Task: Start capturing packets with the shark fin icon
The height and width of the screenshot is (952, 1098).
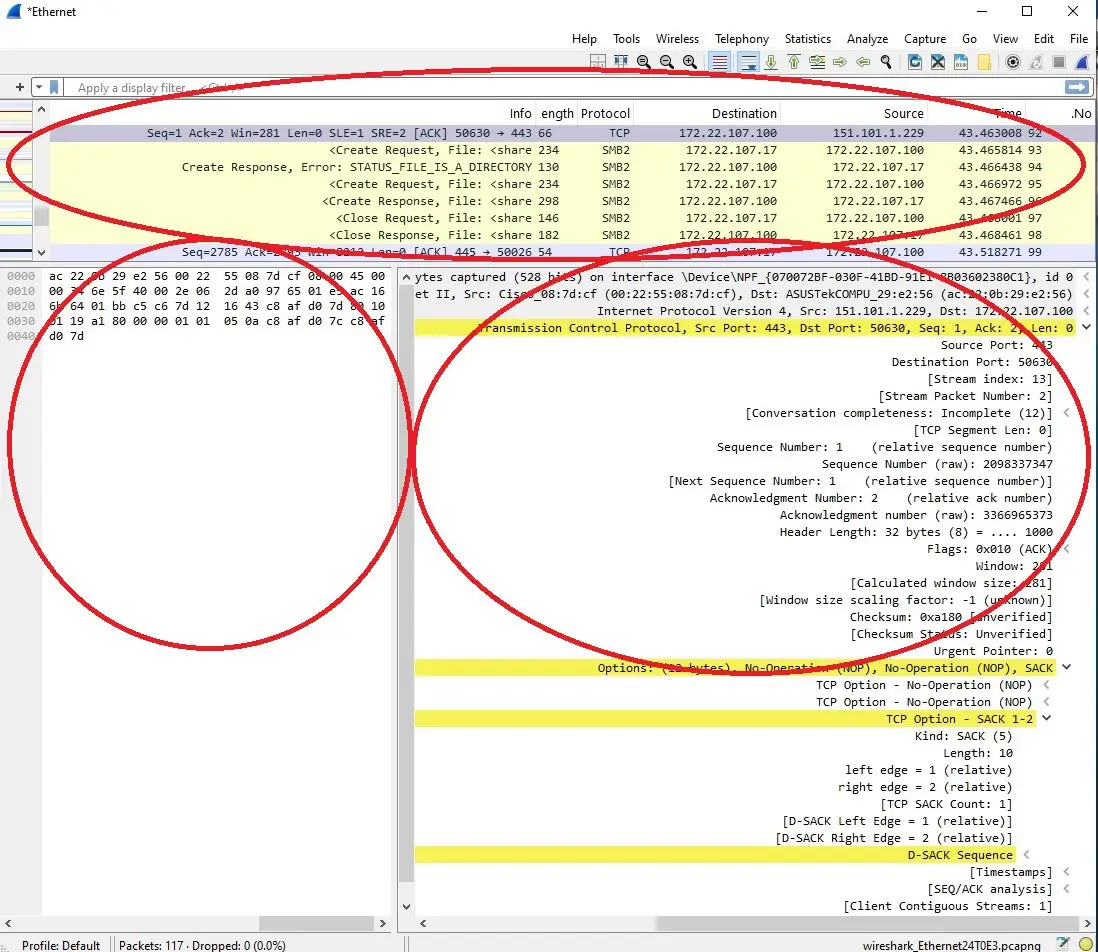Action: pyautogui.click(x=1080, y=62)
